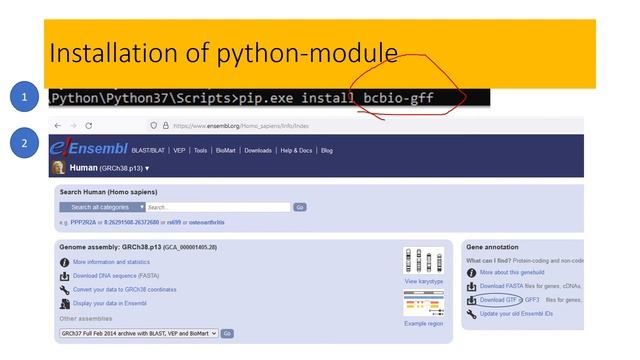The image size is (640, 360).
Task: Click the Search Human (Homo sapiens) heading
Action: (109, 192)
